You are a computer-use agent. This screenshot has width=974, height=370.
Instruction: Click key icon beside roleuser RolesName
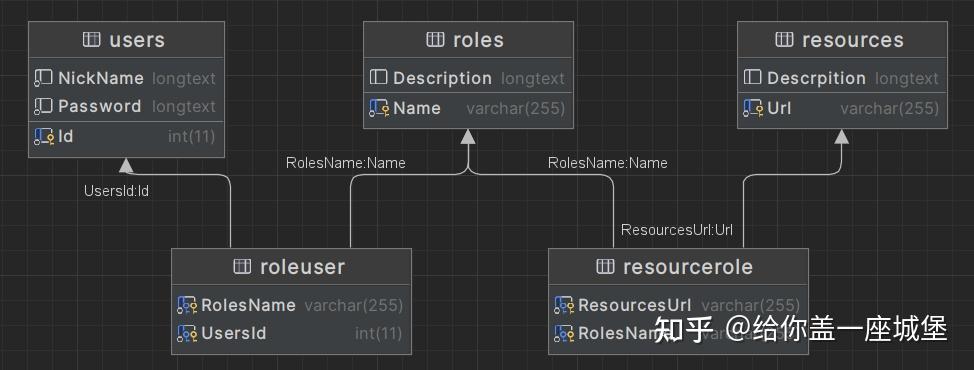pyautogui.click(x=187, y=305)
